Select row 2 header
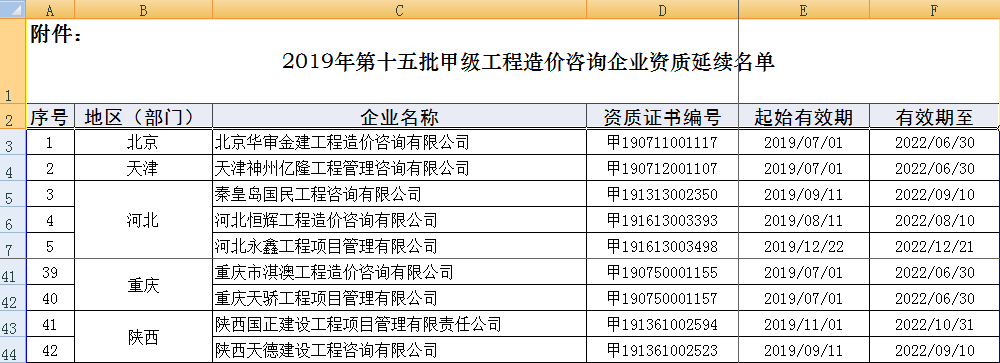The height and width of the screenshot is (363, 1000). [13, 116]
